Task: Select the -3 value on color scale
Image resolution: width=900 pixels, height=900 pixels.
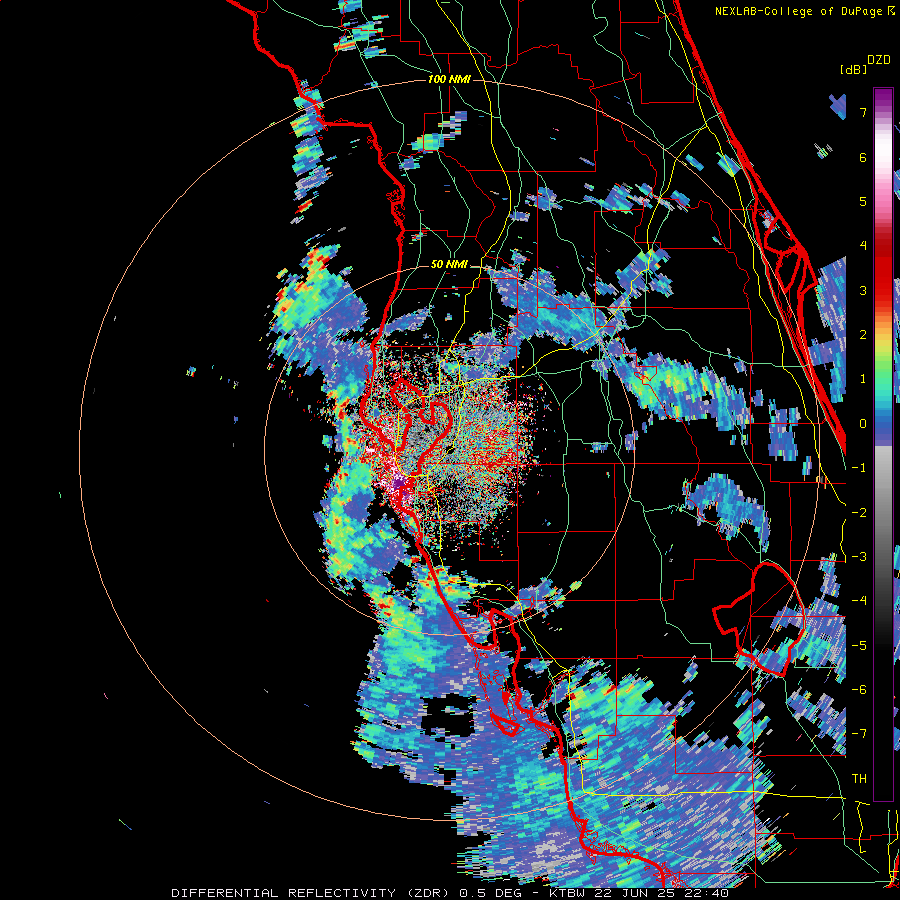Action: tap(859, 557)
